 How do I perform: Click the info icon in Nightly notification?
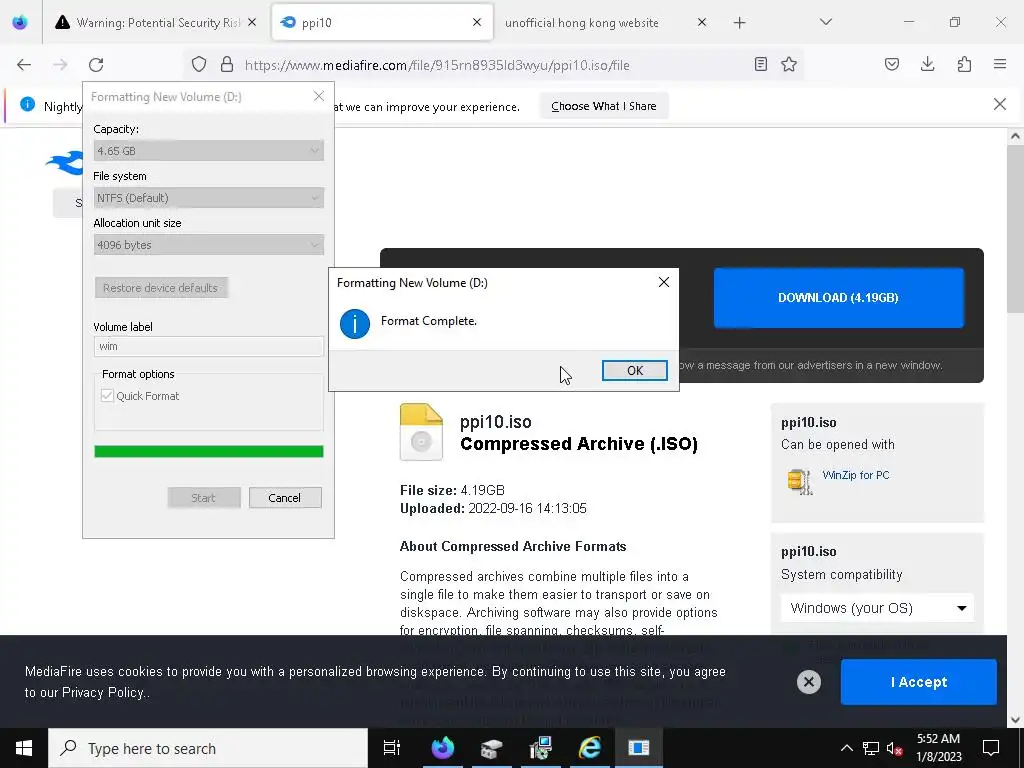pyautogui.click(x=27, y=104)
